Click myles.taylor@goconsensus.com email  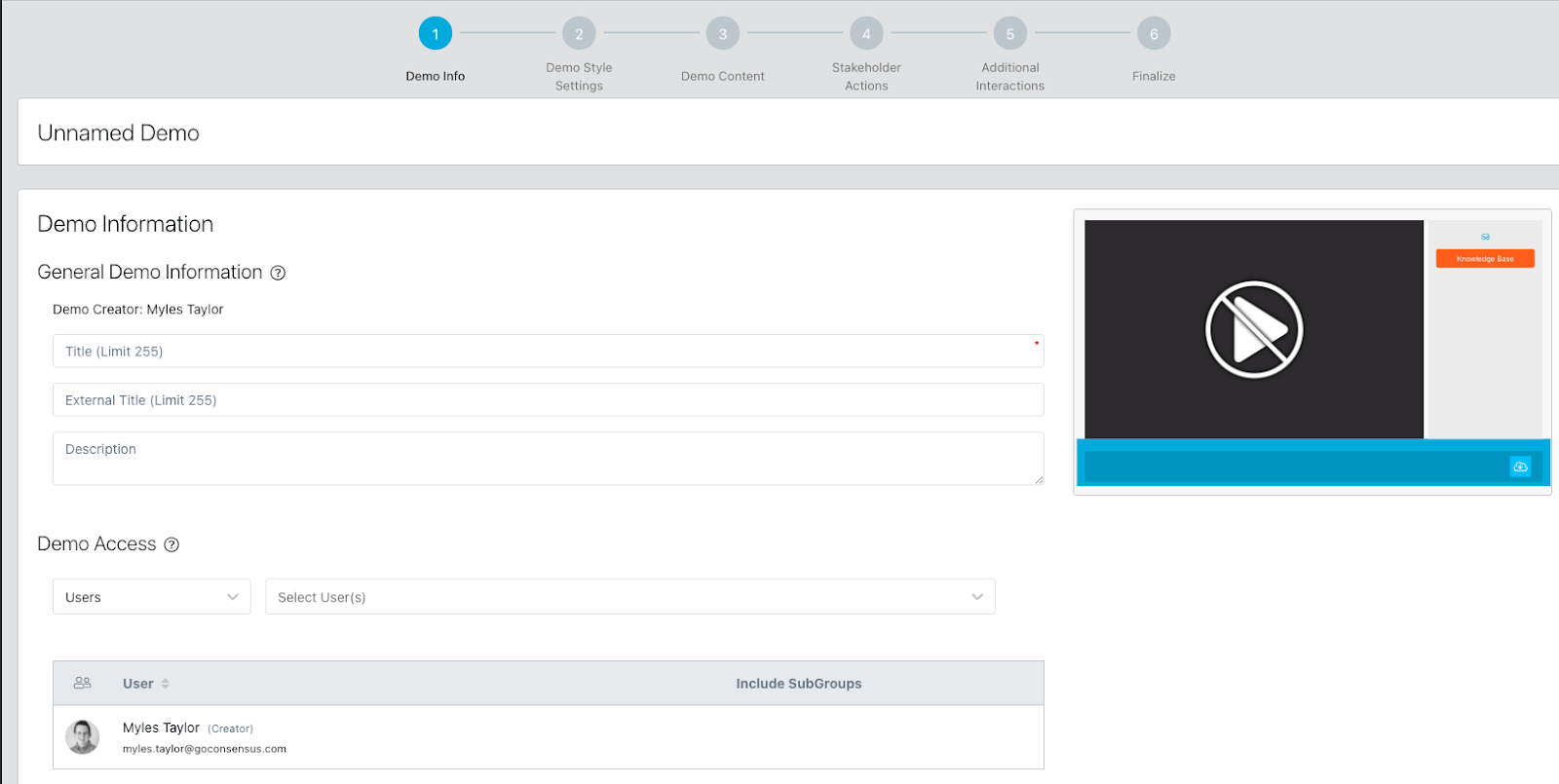(205, 749)
